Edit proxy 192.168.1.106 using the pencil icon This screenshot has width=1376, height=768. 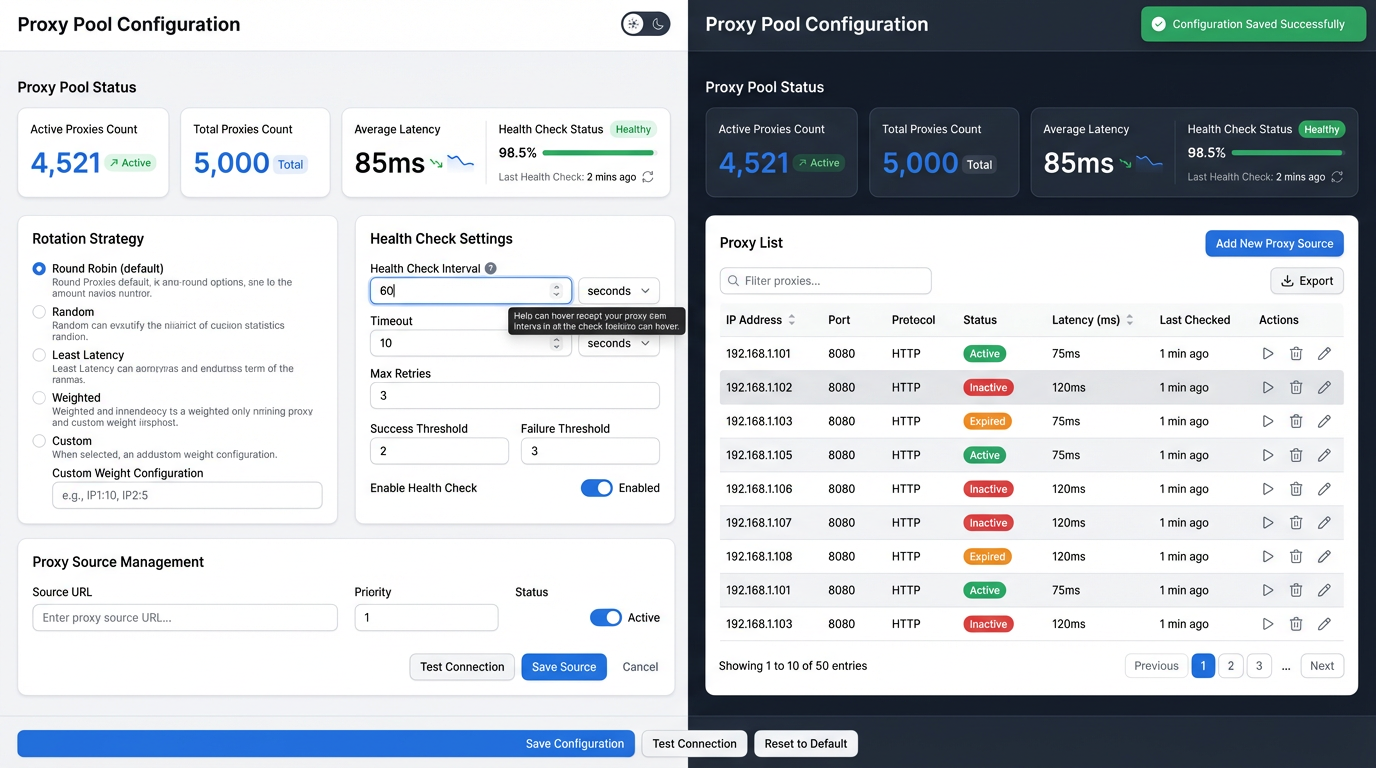[x=1324, y=489]
